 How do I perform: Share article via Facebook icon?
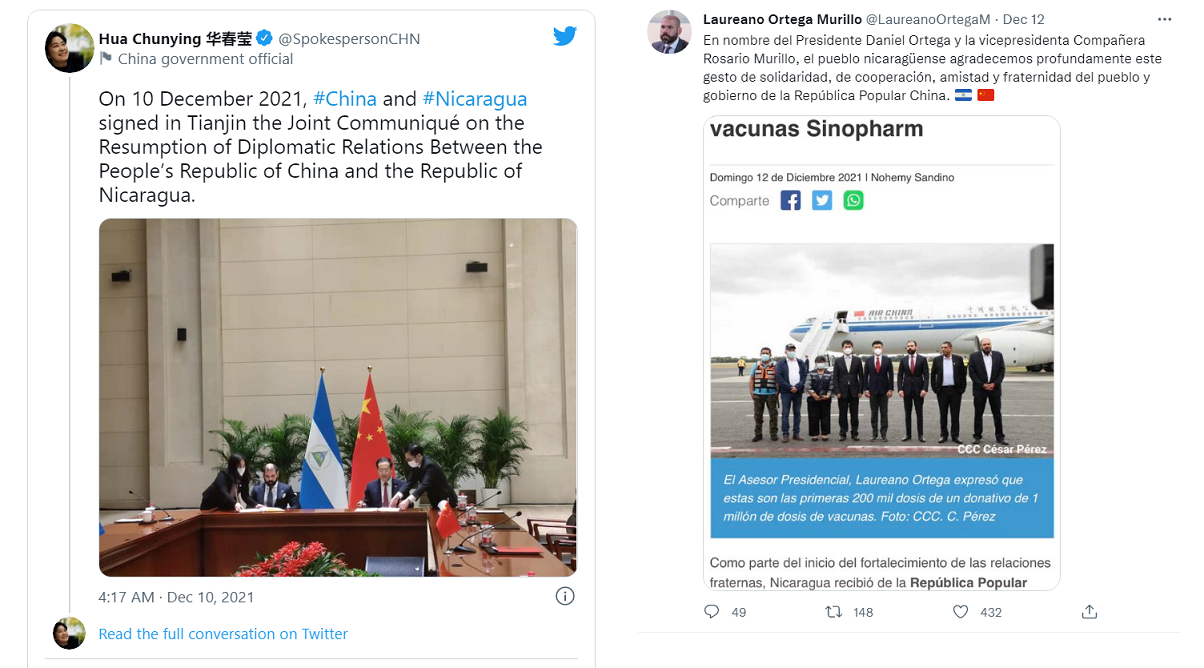[791, 200]
